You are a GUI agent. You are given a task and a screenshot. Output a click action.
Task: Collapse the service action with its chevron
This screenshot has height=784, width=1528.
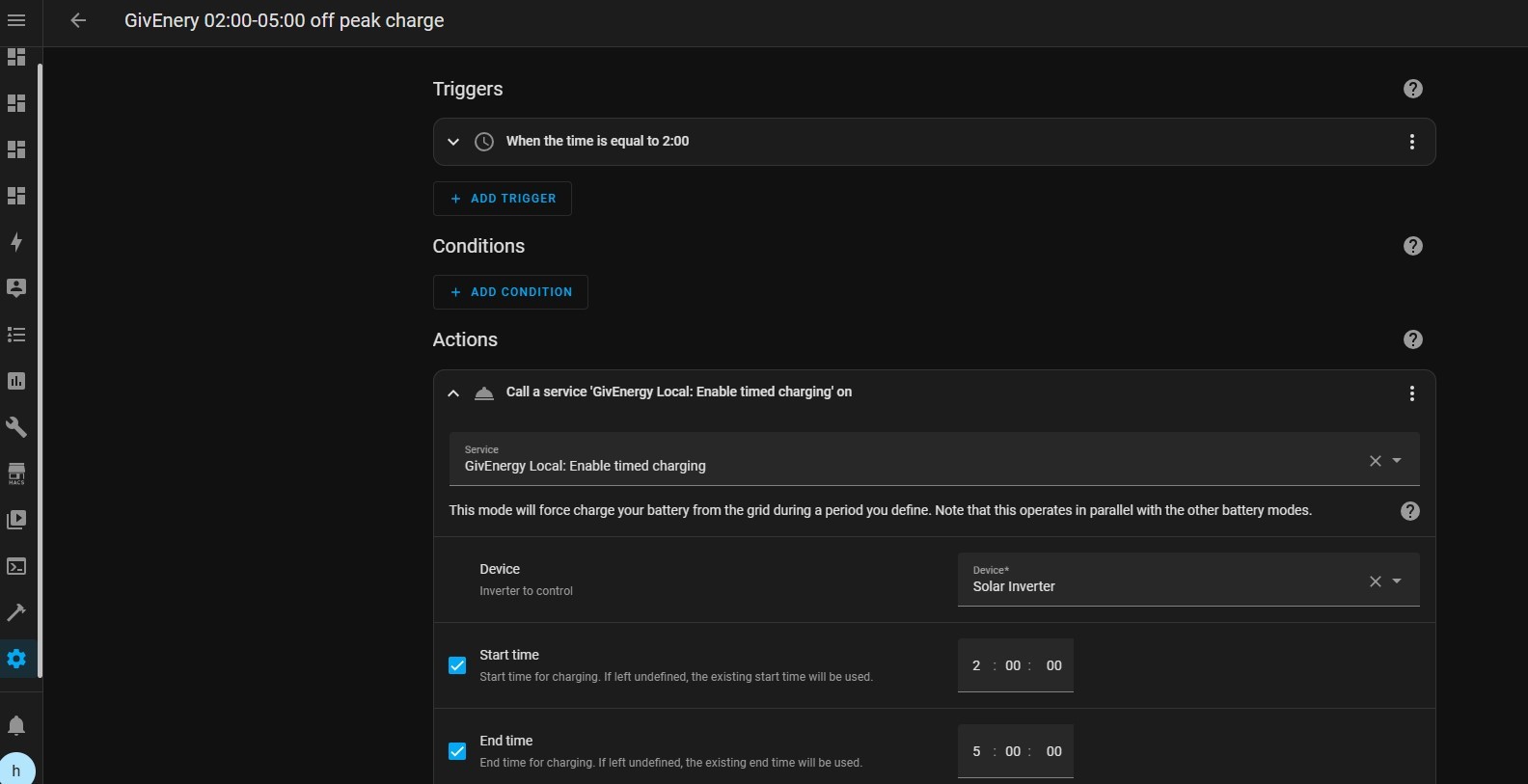(x=453, y=393)
